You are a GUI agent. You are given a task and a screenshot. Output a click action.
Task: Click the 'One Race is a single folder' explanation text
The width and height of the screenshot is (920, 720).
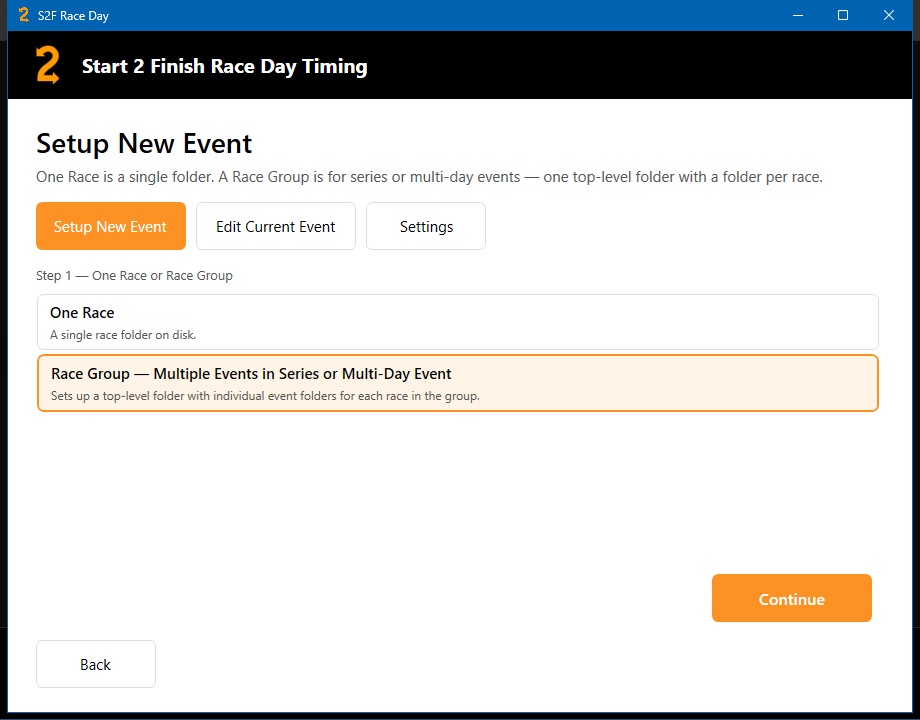429,177
